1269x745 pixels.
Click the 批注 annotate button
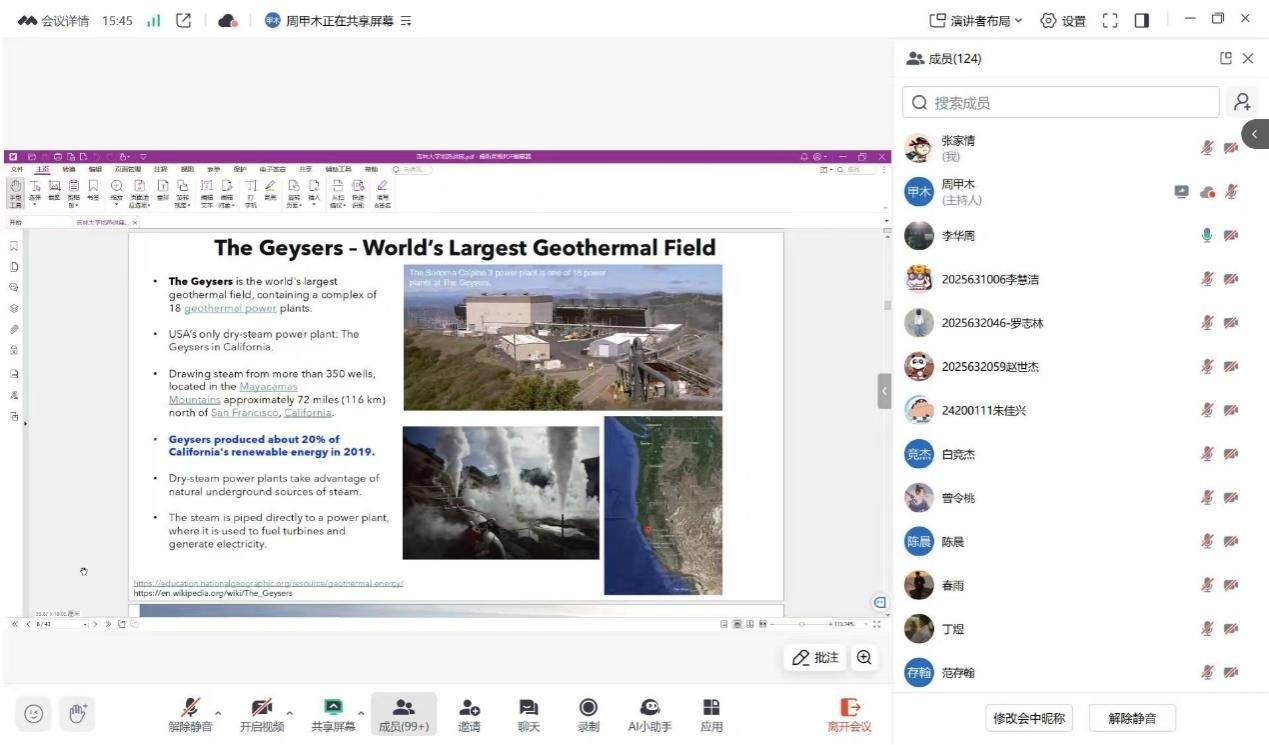(x=816, y=657)
